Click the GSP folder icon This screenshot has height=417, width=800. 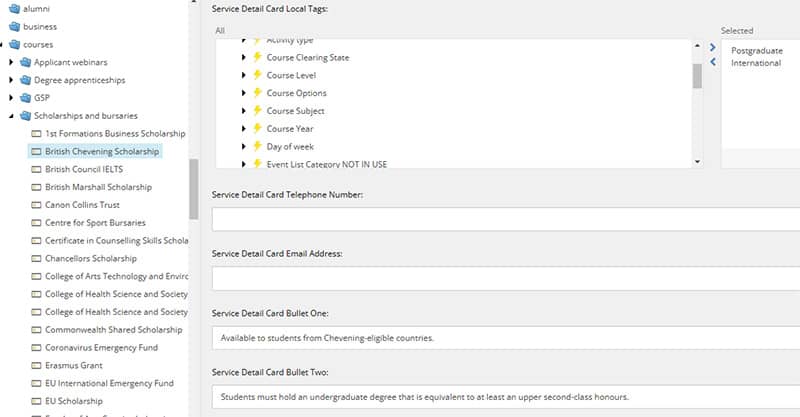(x=26, y=97)
